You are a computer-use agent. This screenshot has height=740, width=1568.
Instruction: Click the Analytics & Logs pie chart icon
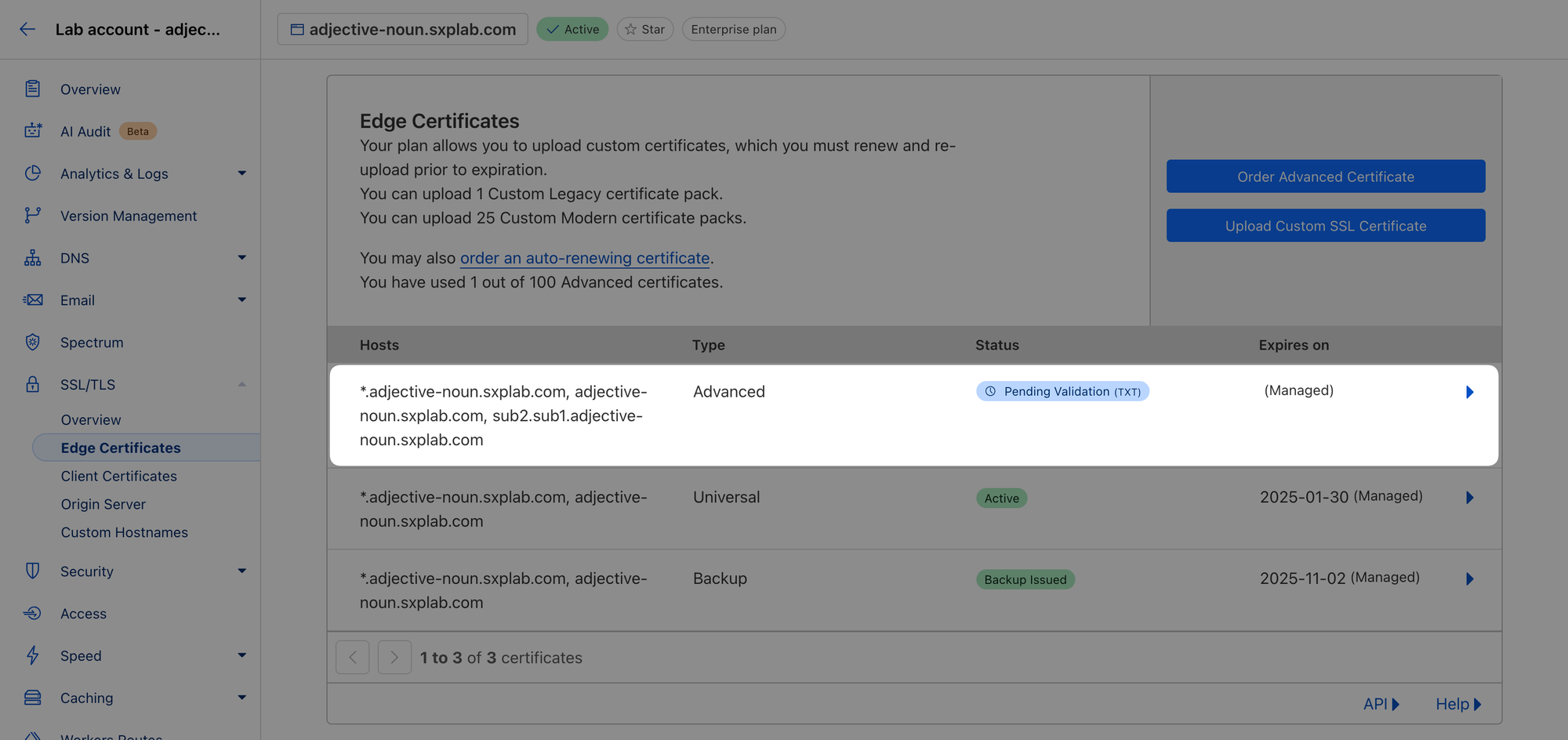pyautogui.click(x=32, y=173)
